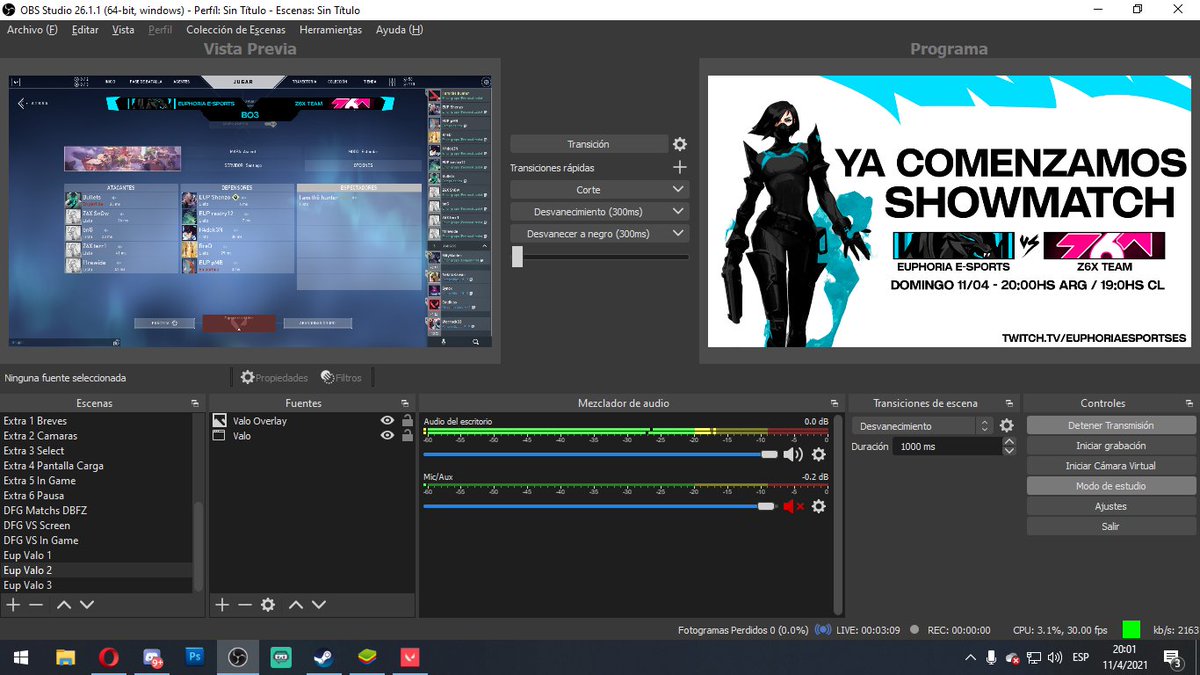The height and width of the screenshot is (675, 1200).
Task: Open Audio del escritorio settings gear
Action: [x=818, y=455]
